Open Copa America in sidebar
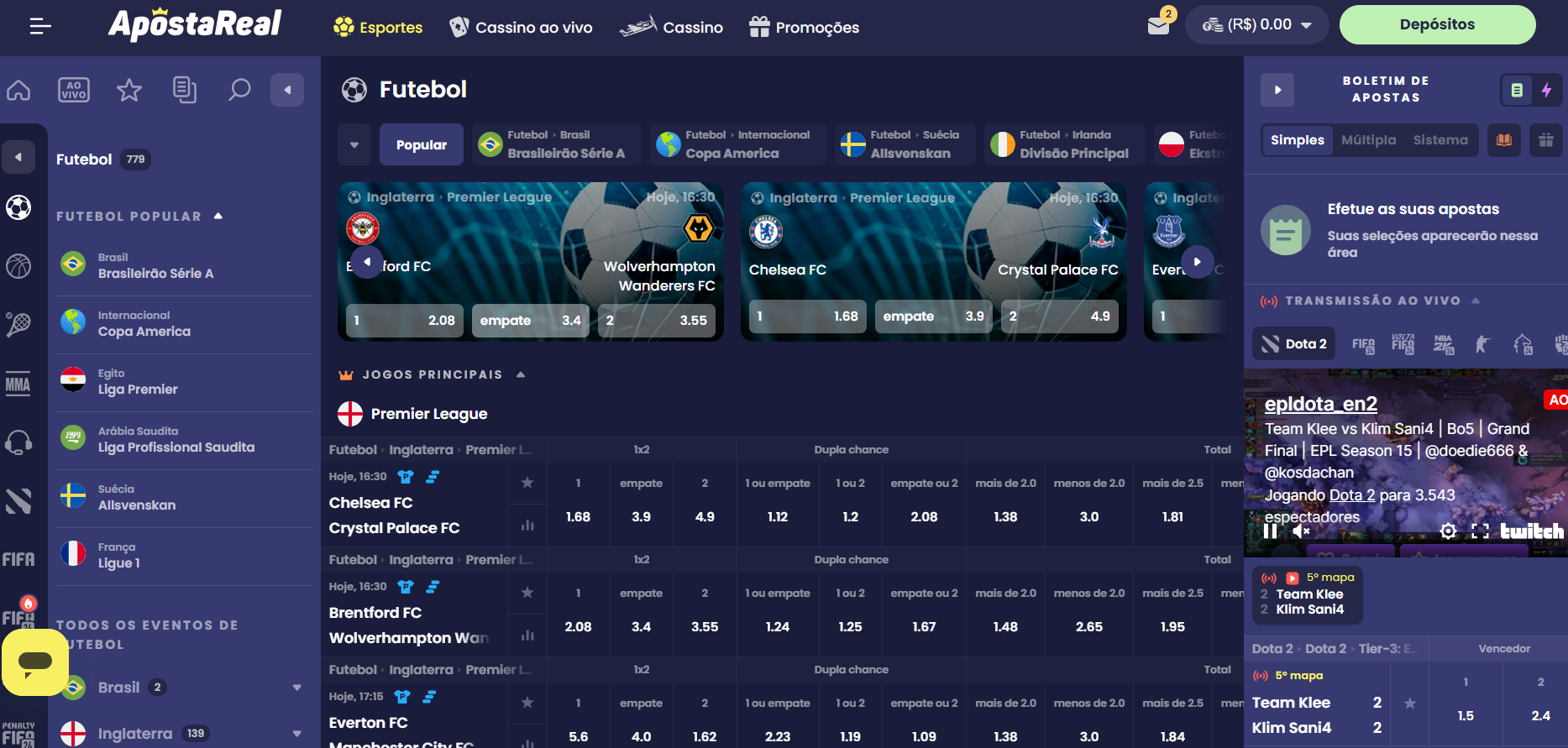Image resolution: width=1568 pixels, height=748 pixels. (185, 323)
